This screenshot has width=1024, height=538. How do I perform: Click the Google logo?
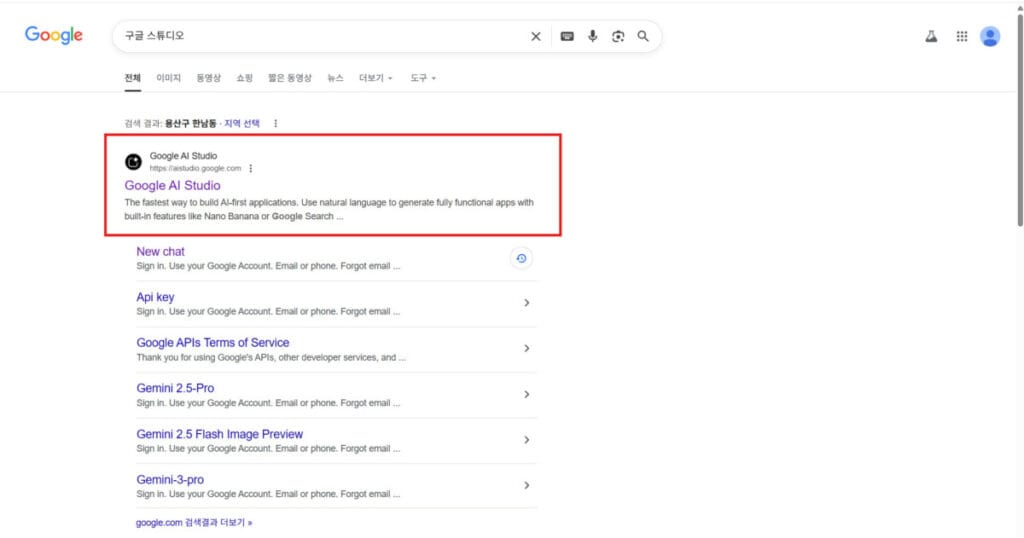[54, 36]
